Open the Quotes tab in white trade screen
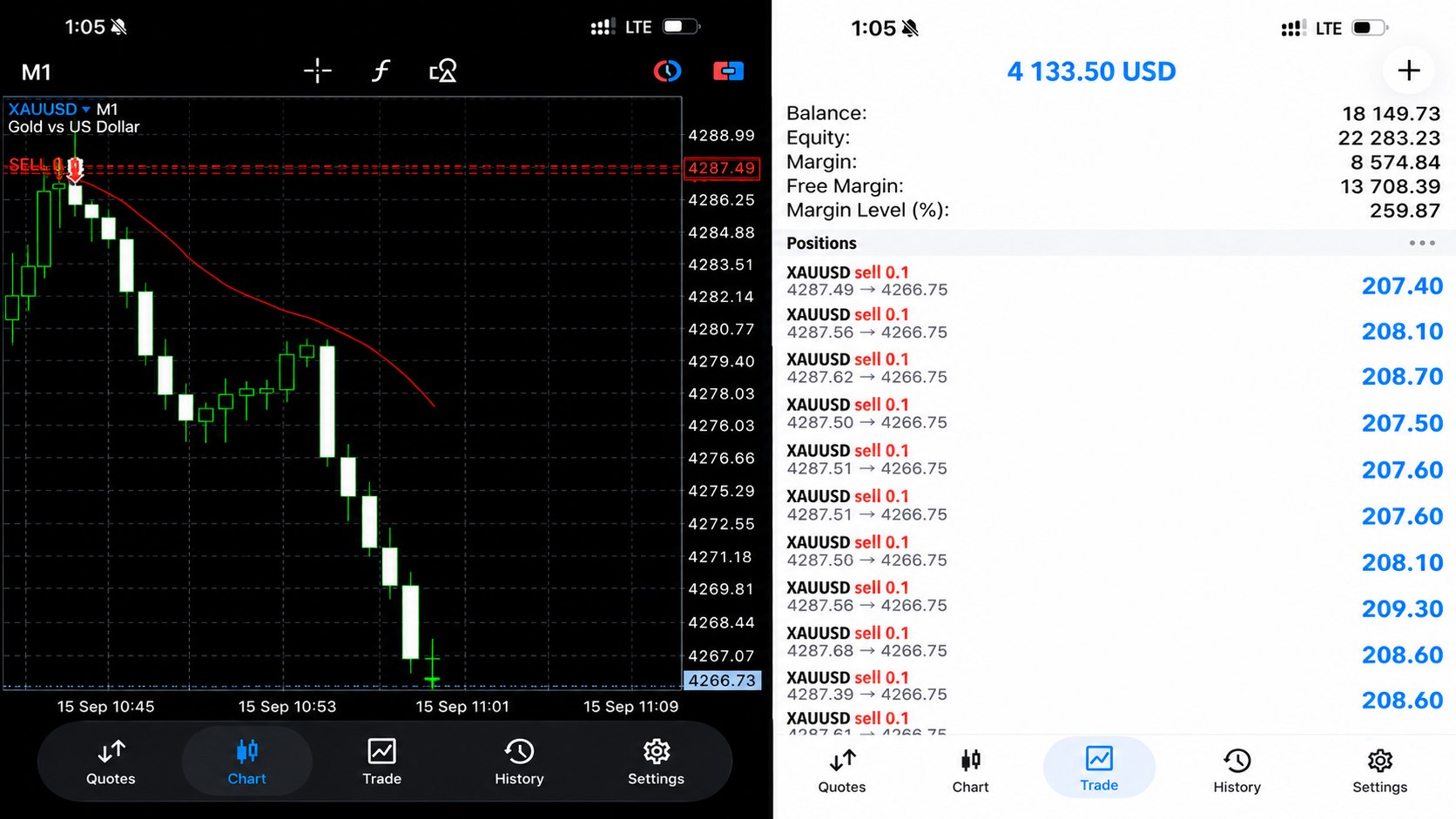 [x=842, y=771]
